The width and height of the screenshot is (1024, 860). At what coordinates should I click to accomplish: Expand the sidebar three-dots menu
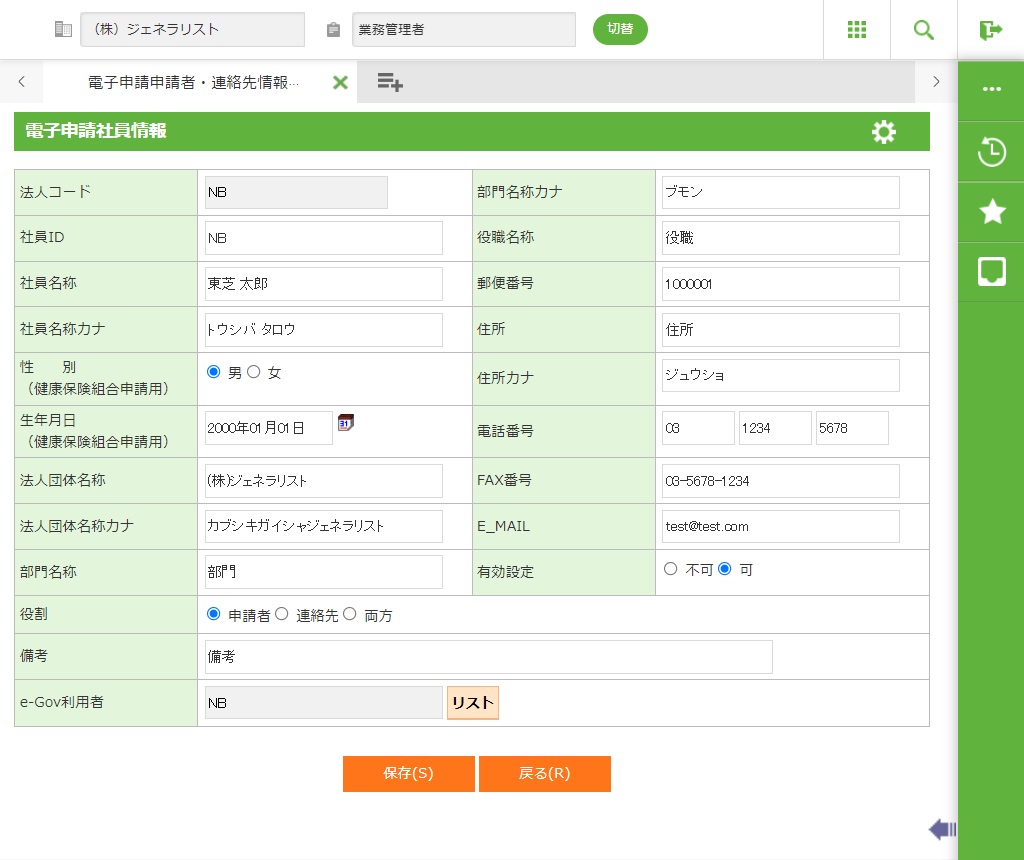(x=991, y=89)
